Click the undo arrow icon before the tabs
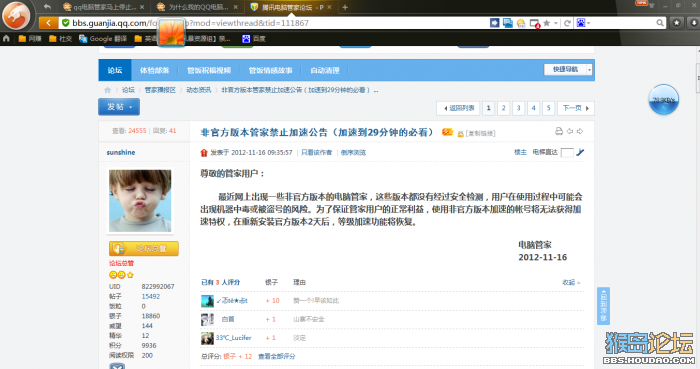700x369 pixels. [47, 7]
